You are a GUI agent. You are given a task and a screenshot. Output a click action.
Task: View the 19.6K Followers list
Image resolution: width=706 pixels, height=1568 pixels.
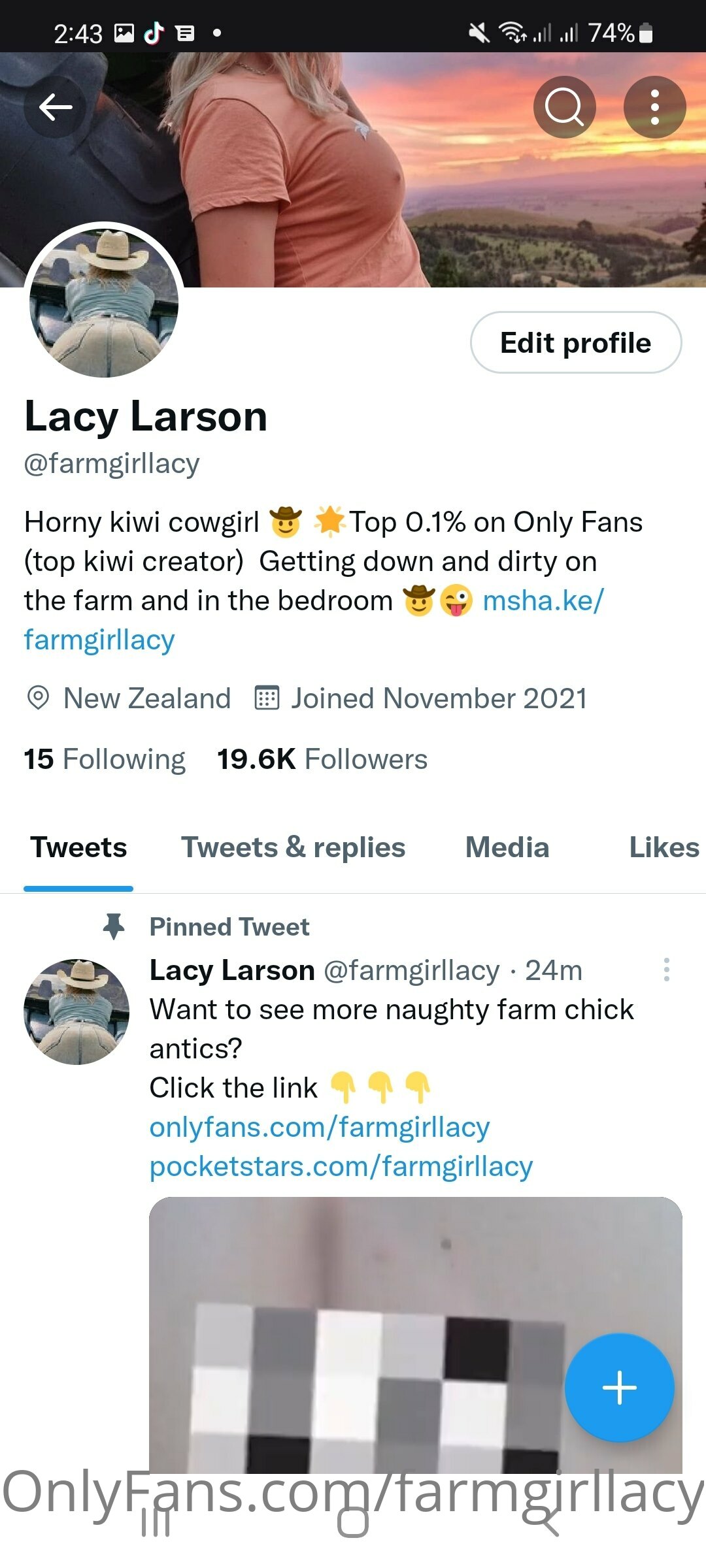tap(322, 759)
